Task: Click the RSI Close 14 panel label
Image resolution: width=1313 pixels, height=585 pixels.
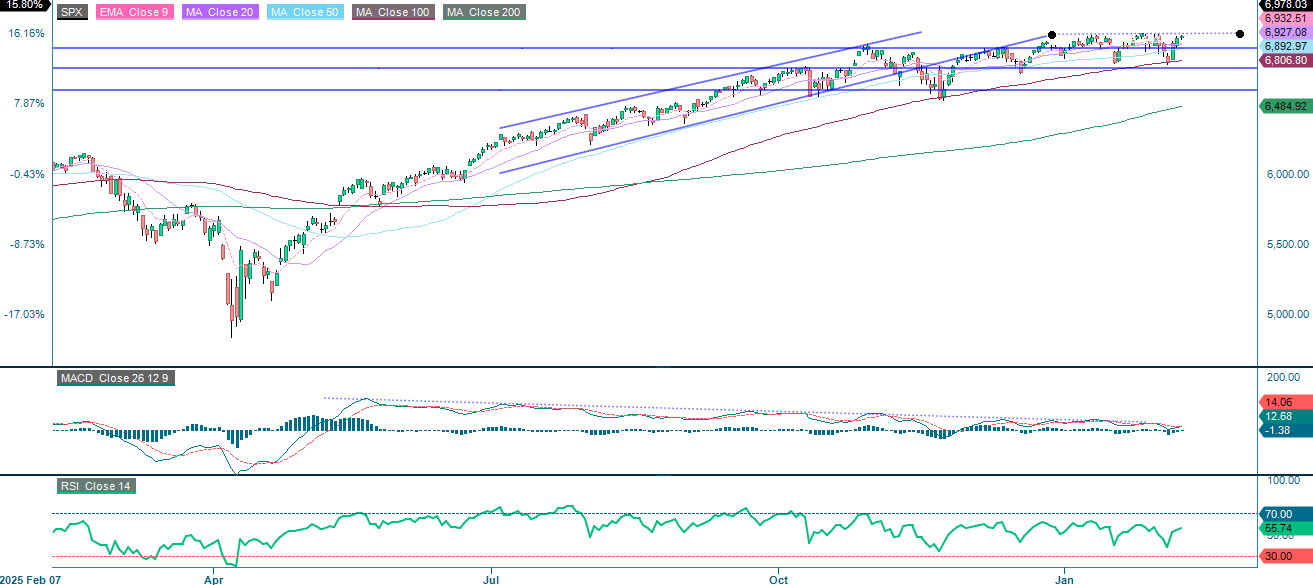Action: pos(97,488)
